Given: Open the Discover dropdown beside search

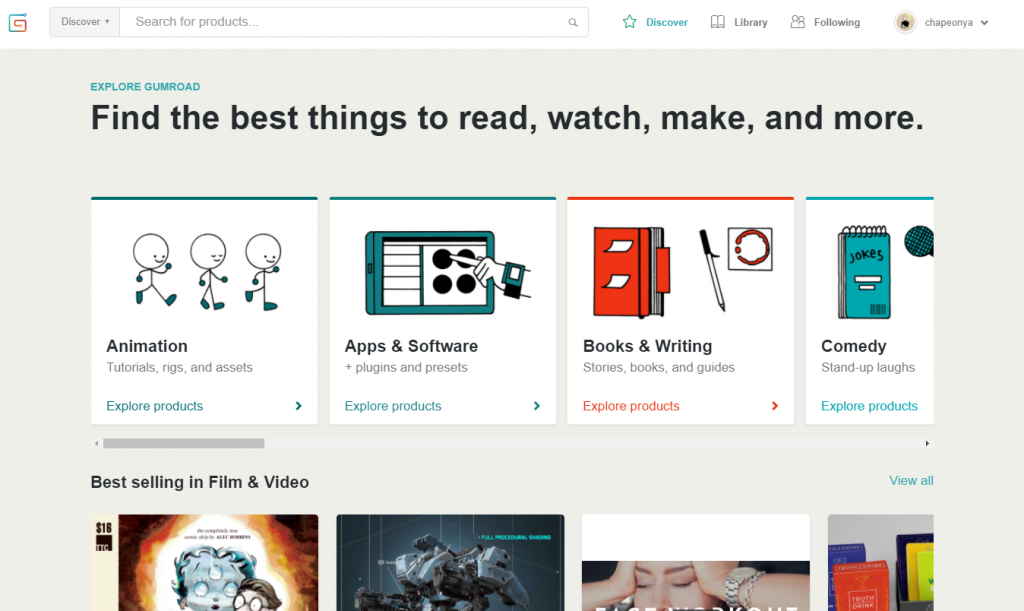Looking at the screenshot, I should [x=85, y=22].
